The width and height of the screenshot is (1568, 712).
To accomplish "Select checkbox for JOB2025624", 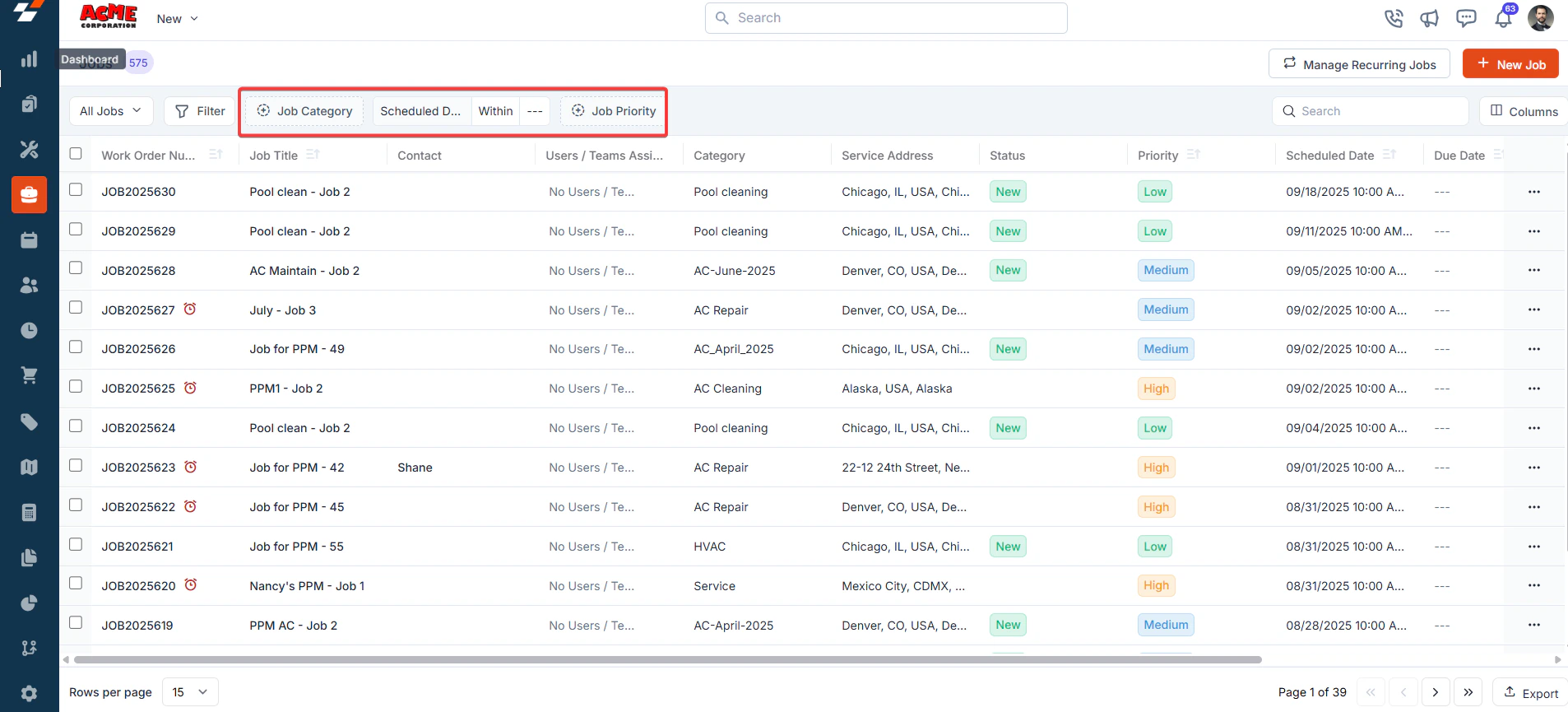I will (76, 426).
